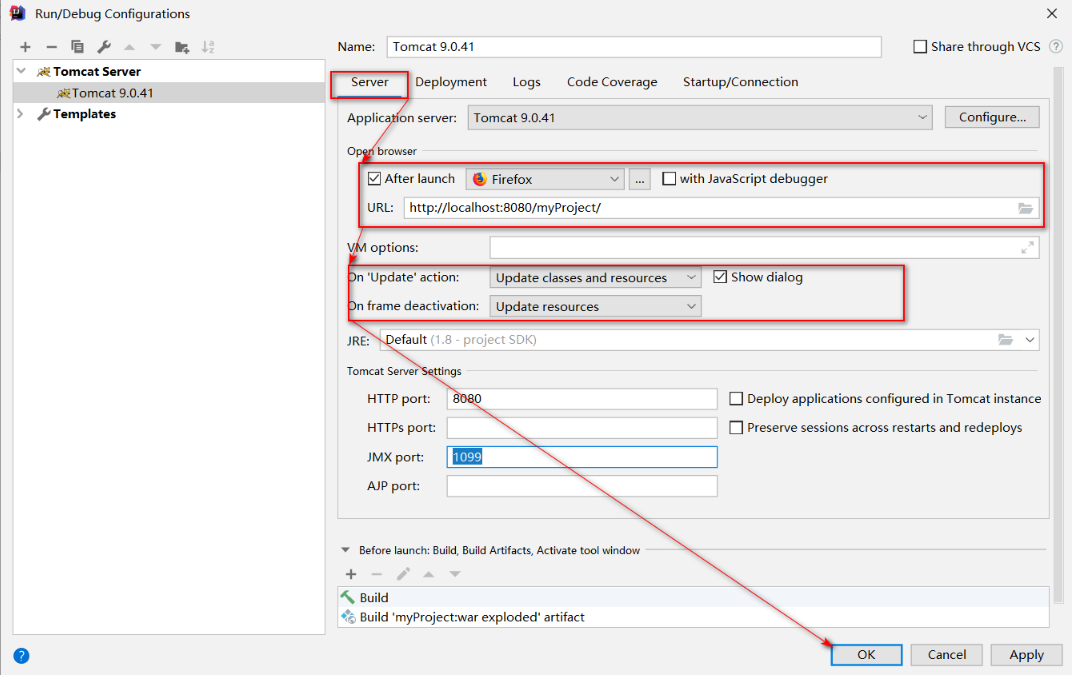The image size is (1072, 679).
Task: Open the edit templates wrench icon
Action: [x=104, y=47]
